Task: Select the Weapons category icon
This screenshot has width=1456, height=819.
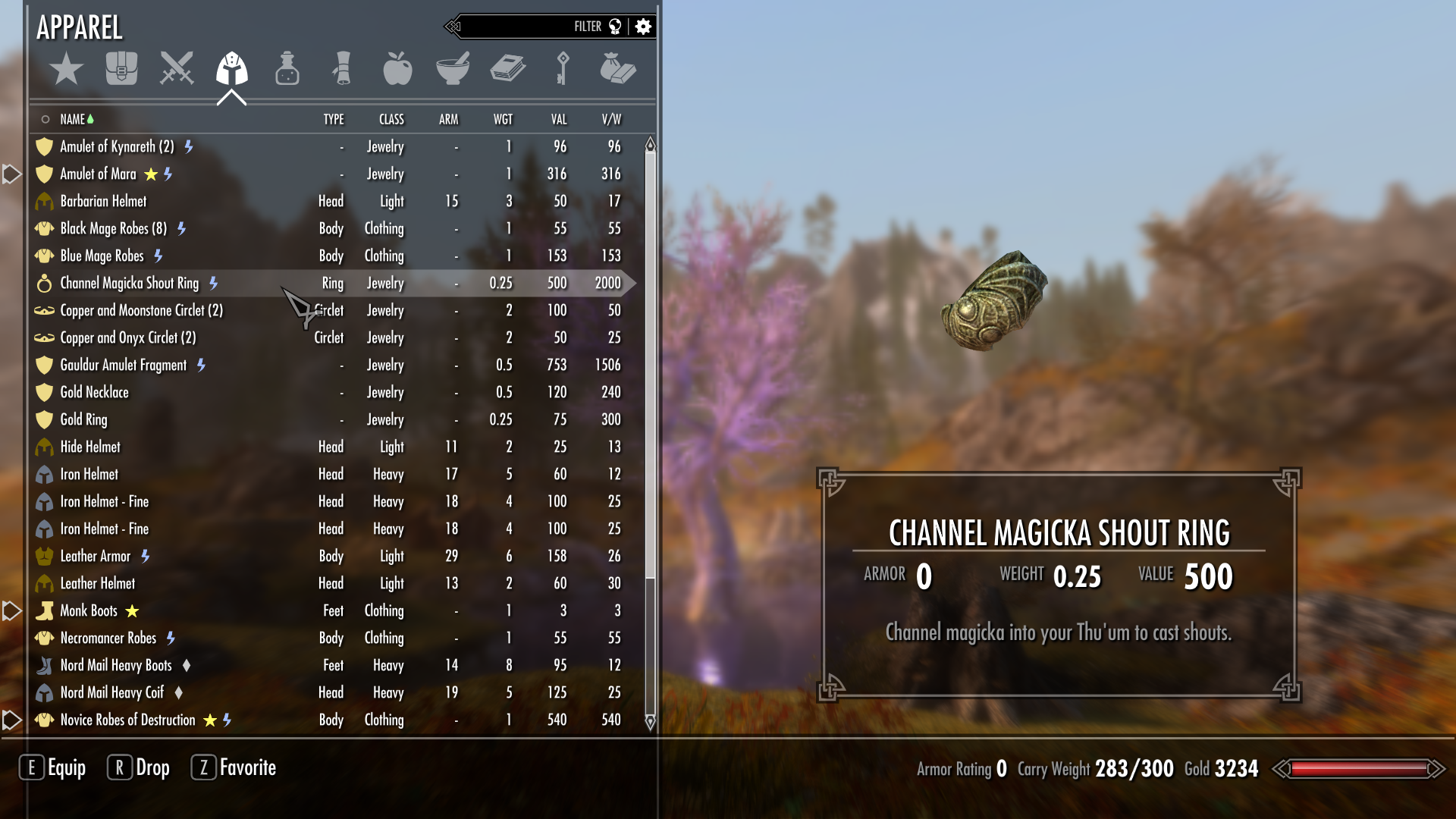Action: [x=175, y=70]
